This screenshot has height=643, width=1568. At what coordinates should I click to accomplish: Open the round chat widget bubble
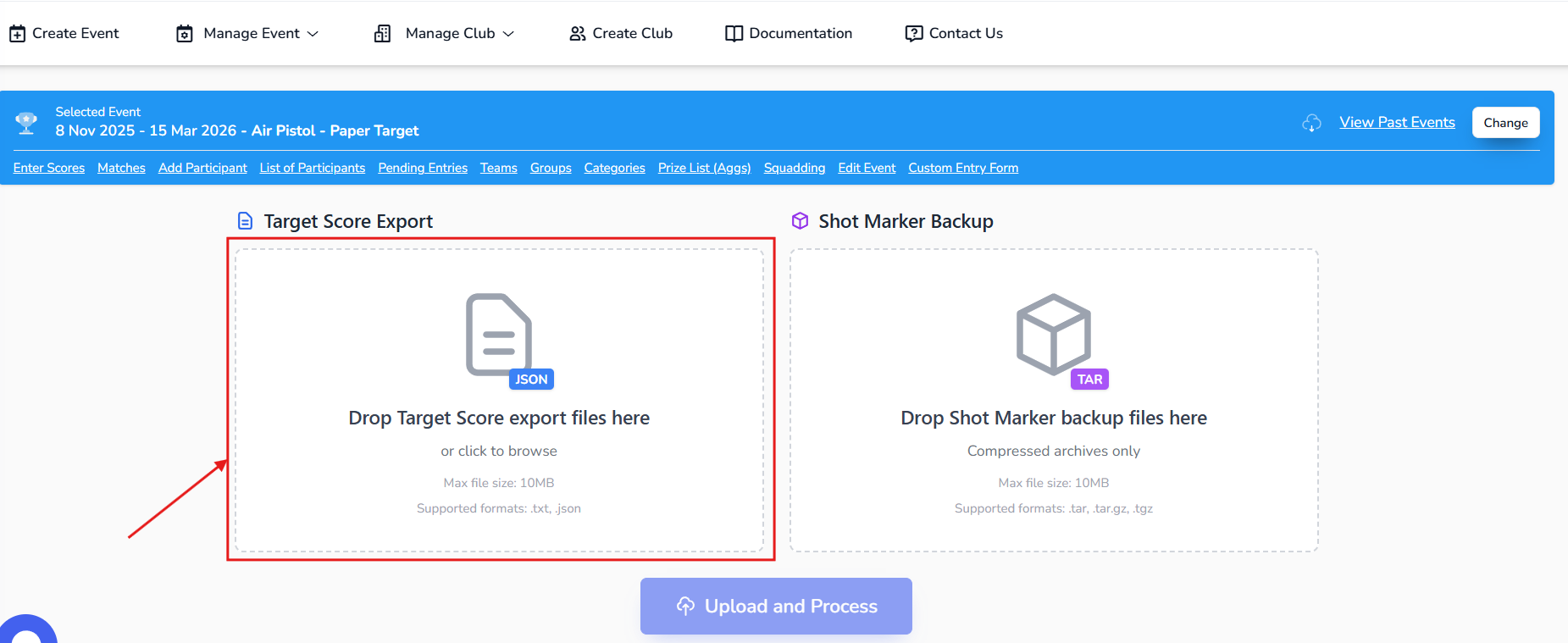point(27,631)
